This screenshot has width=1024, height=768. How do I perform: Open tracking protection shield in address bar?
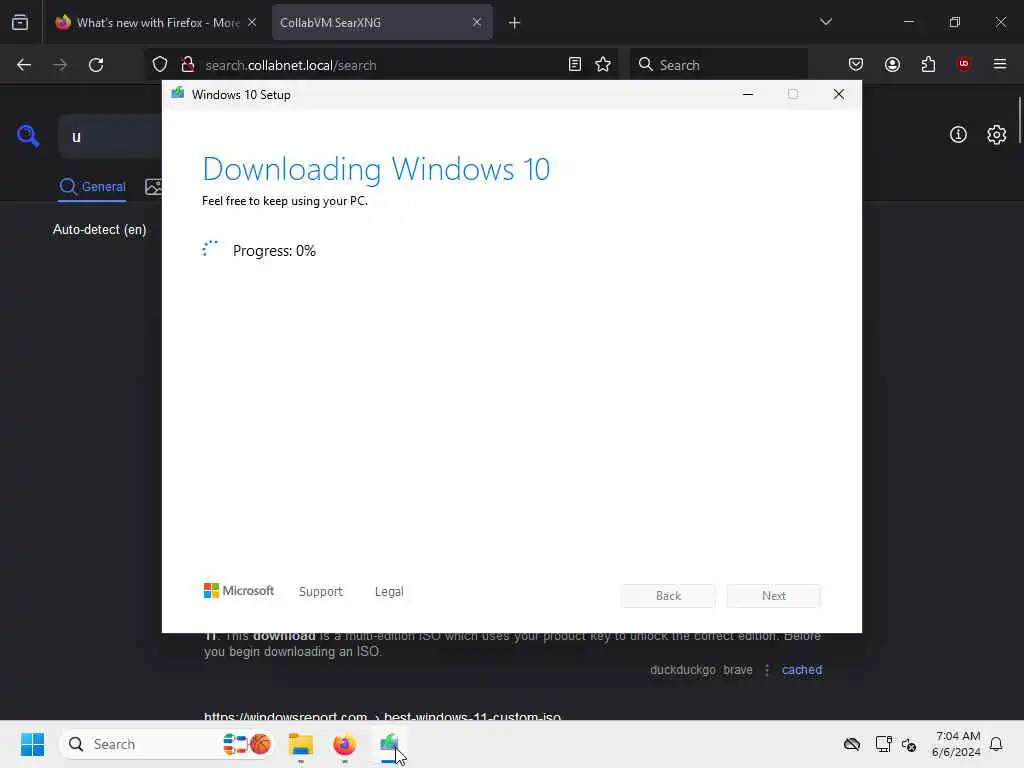tap(160, 65)
